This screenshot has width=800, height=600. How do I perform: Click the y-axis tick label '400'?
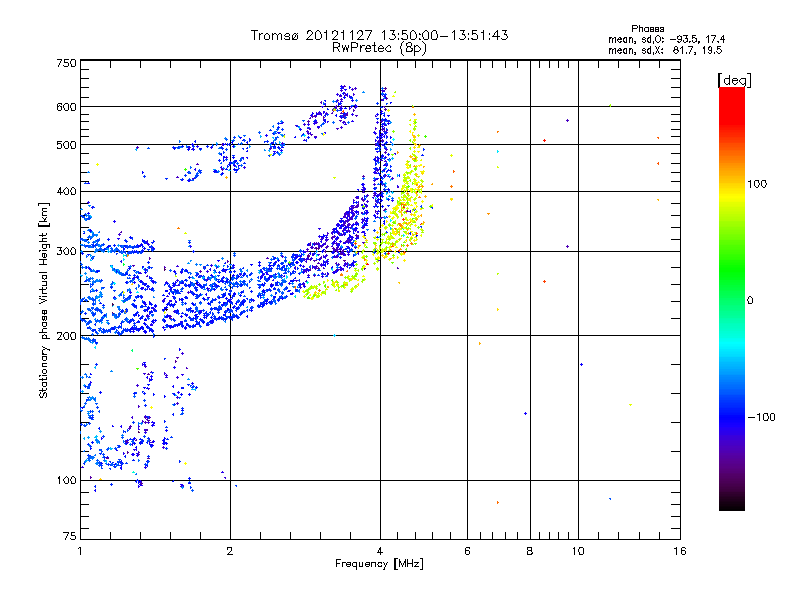coord(66,191)
